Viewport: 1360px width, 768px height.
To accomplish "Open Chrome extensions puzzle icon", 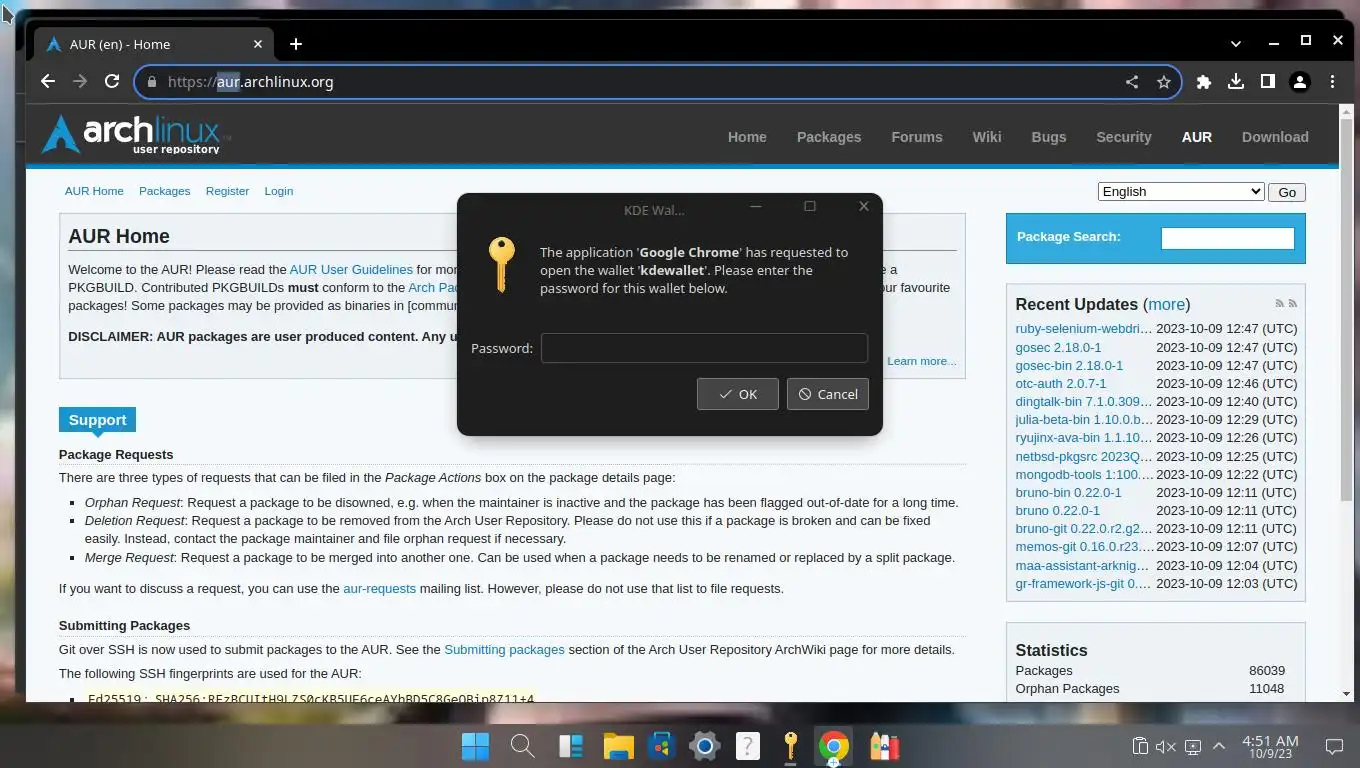I will [1204, 82].
